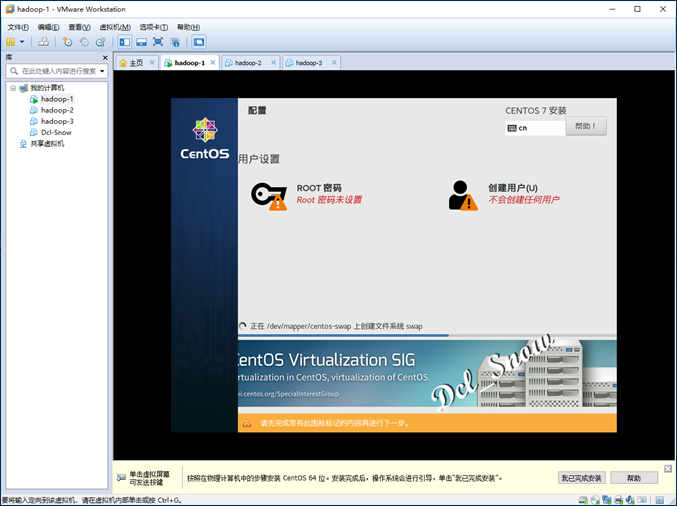Pause the virtual machine with the yellow pause icon
The image size is (677, 506).
[x=11, y=42]
